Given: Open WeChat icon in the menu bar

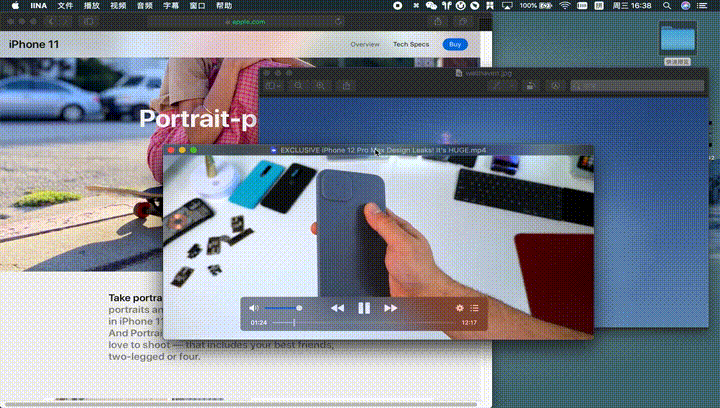Looking at the screenshot, I should click(431, 6).
